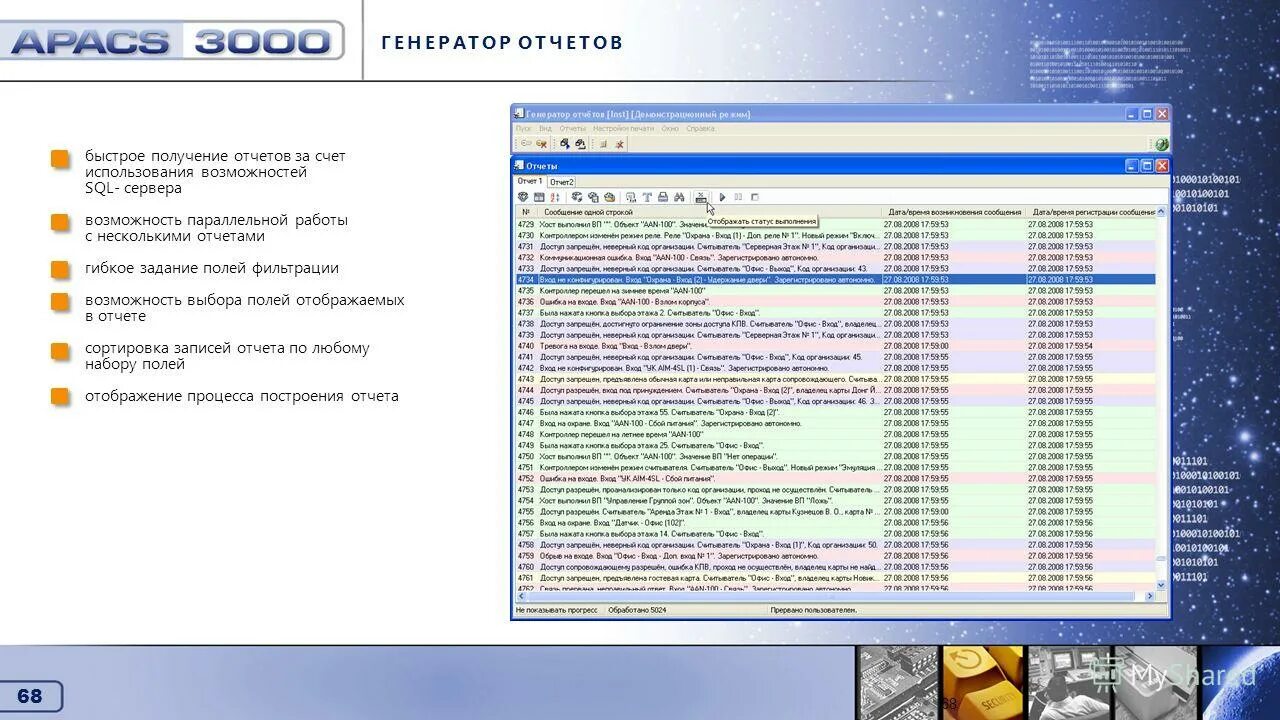Select row number 4761
The width and height of the screenshot is (1280, 720).
[x=835, y=578]
